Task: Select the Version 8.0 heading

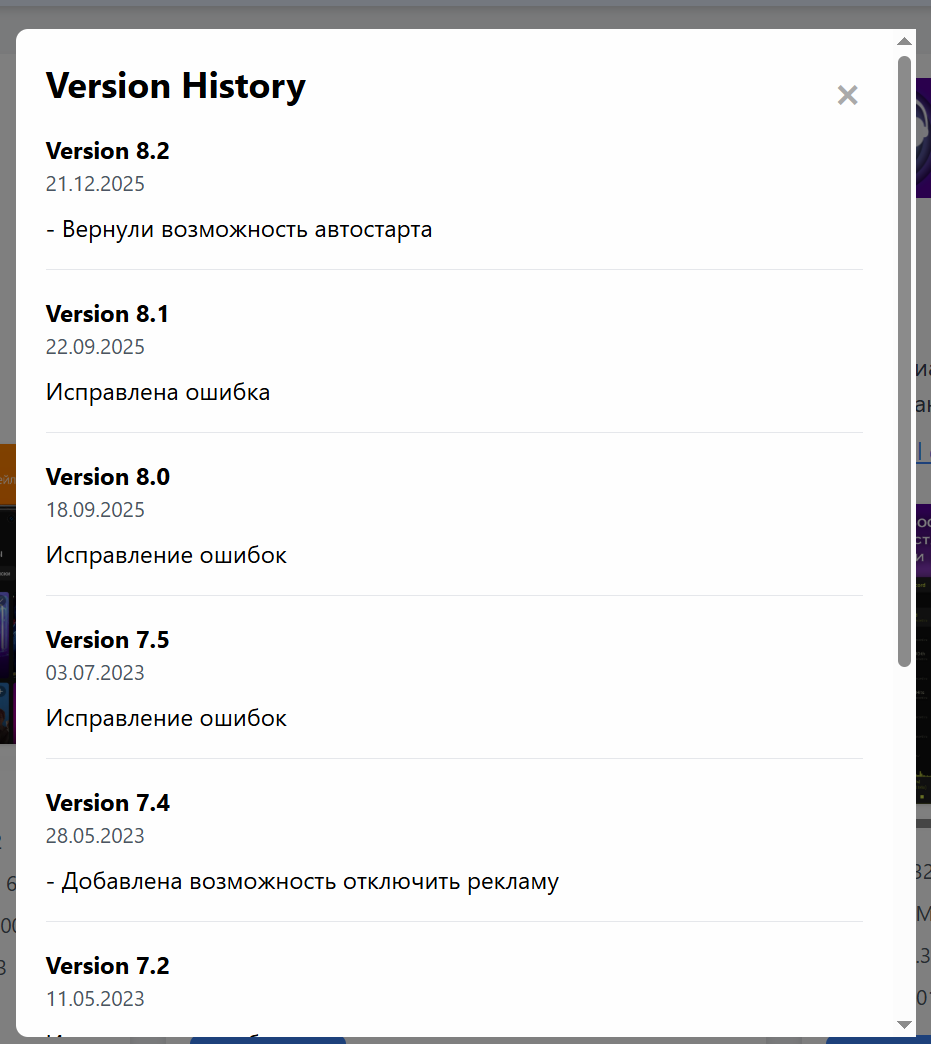Action: [x=108, y=477]
